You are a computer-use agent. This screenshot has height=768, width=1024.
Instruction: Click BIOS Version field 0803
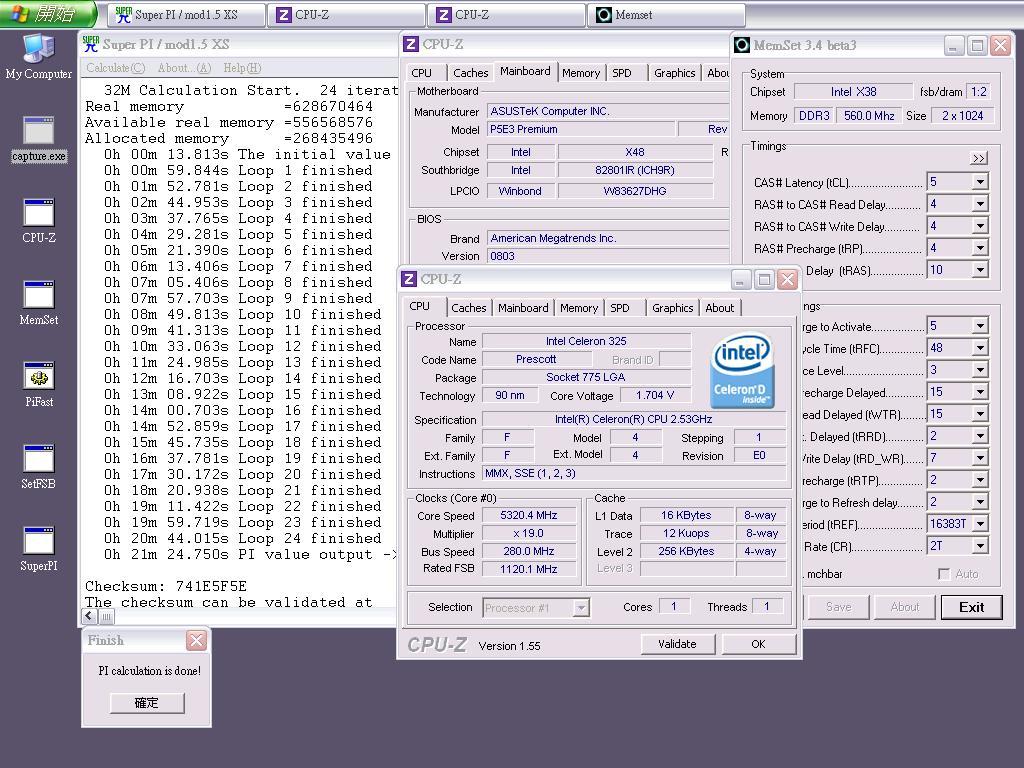(x=607, y=256)
